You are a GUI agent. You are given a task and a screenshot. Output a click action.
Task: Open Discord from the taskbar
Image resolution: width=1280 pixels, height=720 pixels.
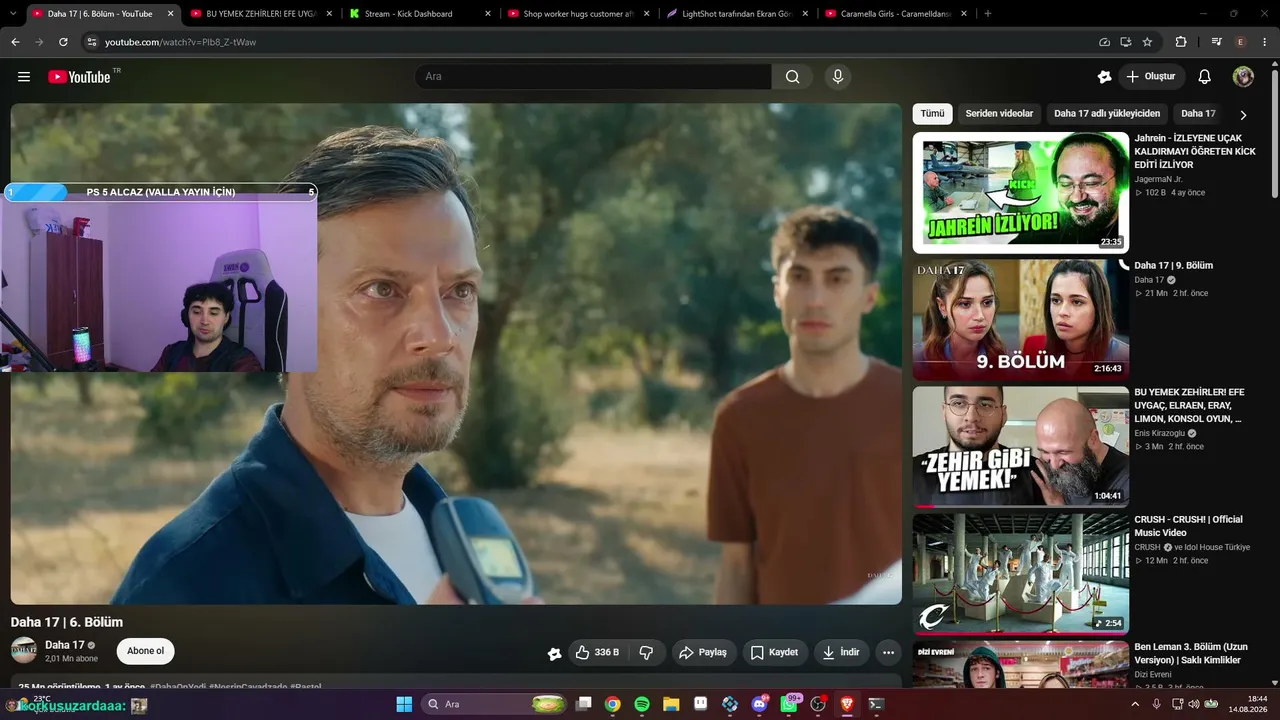pyautogui.click(x=760, y=704)
